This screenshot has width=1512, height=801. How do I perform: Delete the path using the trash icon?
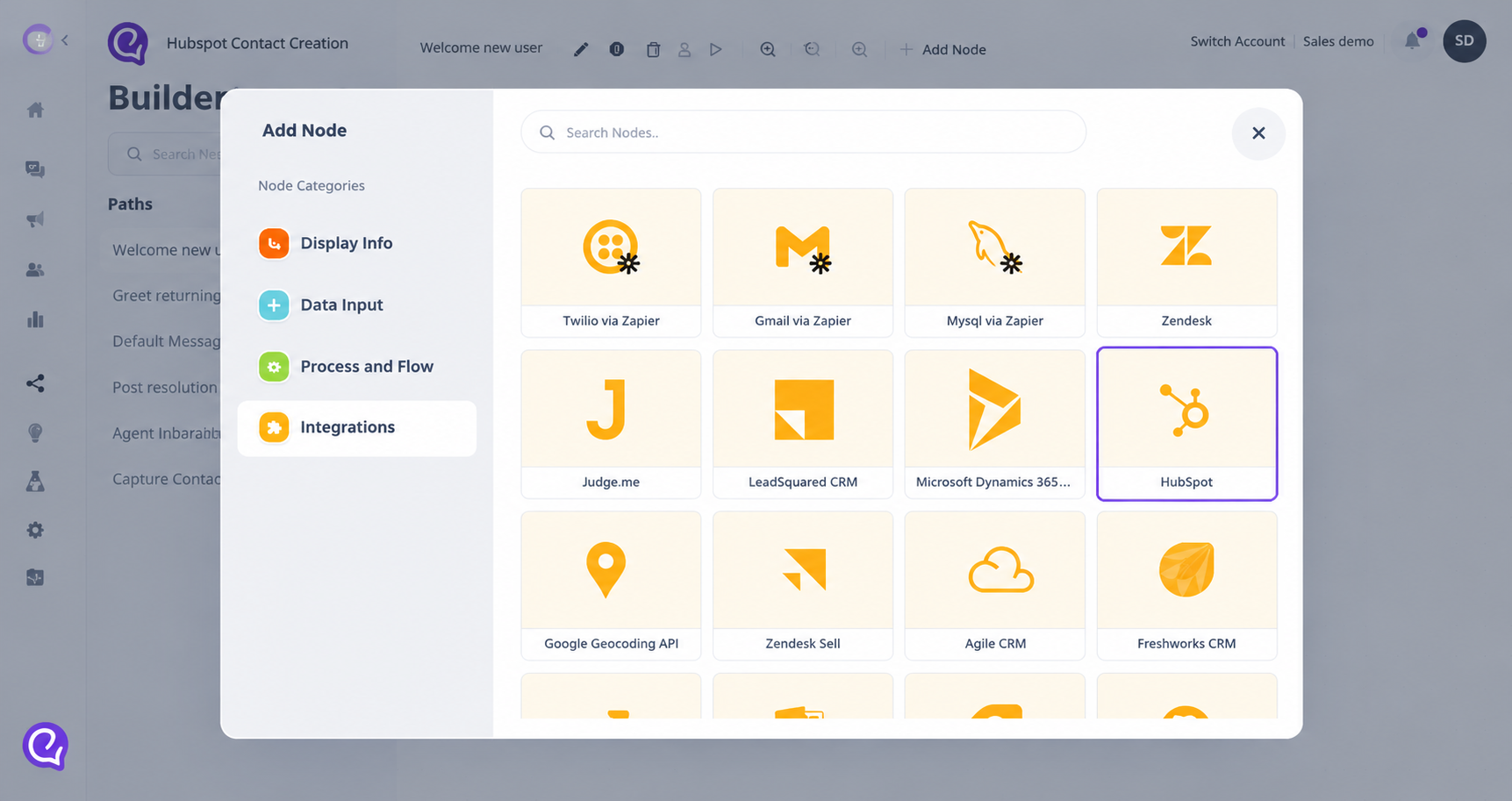point(653,49)
